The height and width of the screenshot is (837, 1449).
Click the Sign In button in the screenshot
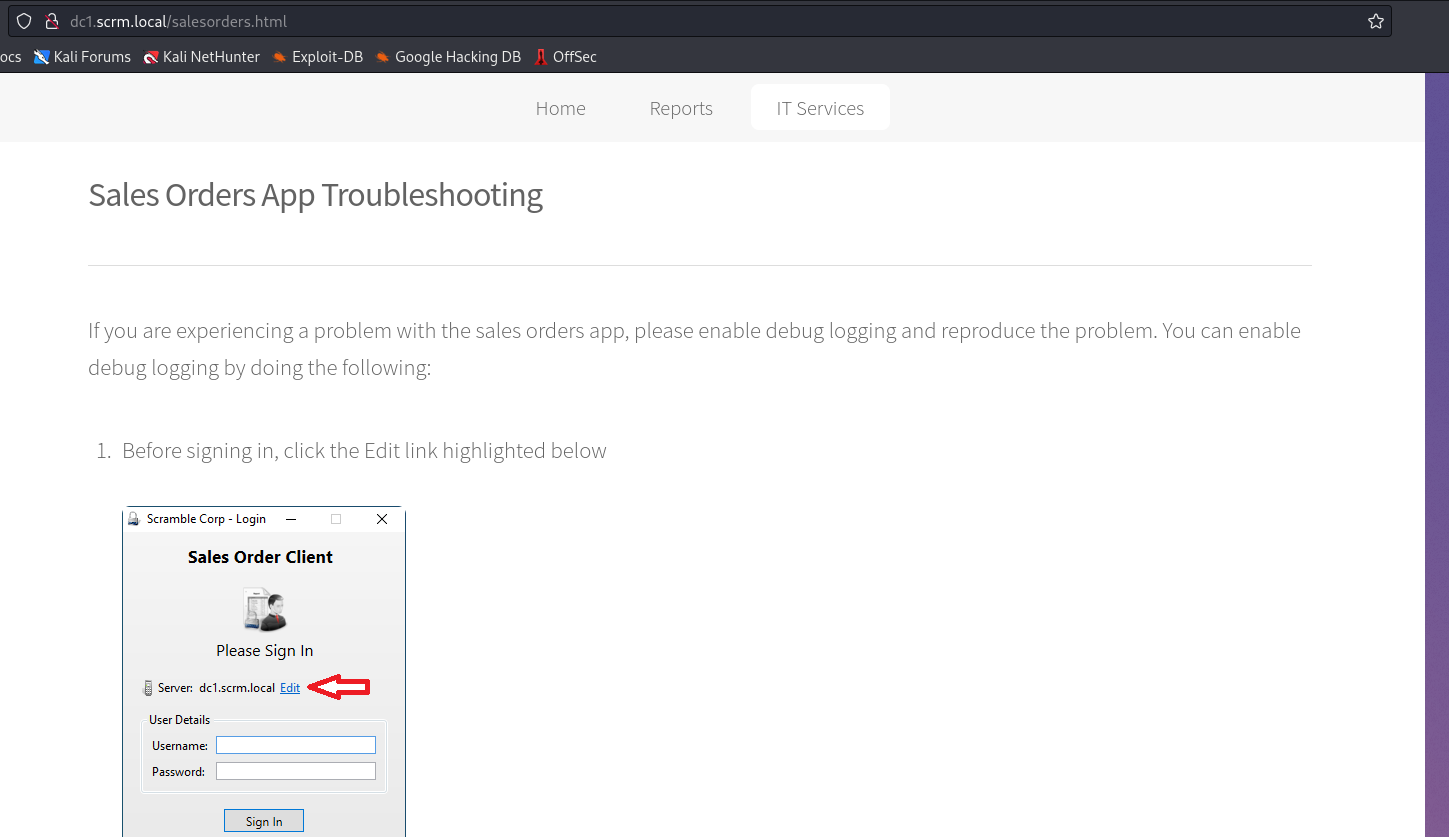(263, 820)
